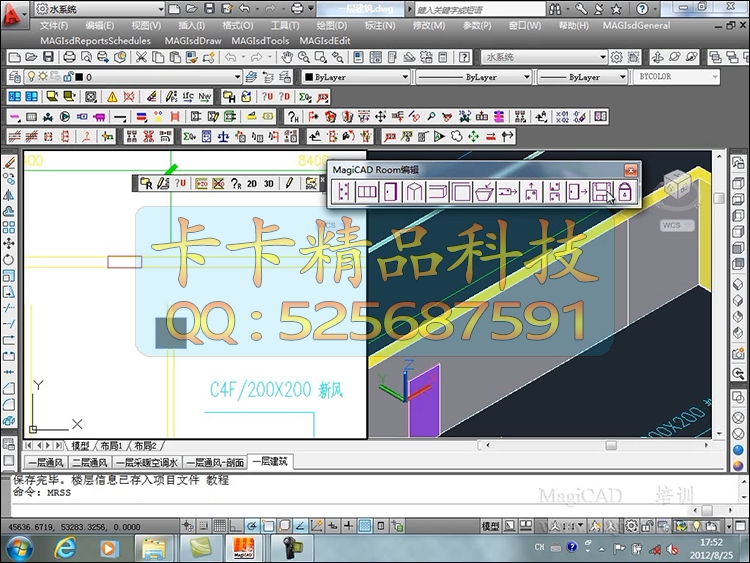Click the wall tool in MagiCAD Room toolbar
This screenshot has height=563, width=750.
point(343,192)
